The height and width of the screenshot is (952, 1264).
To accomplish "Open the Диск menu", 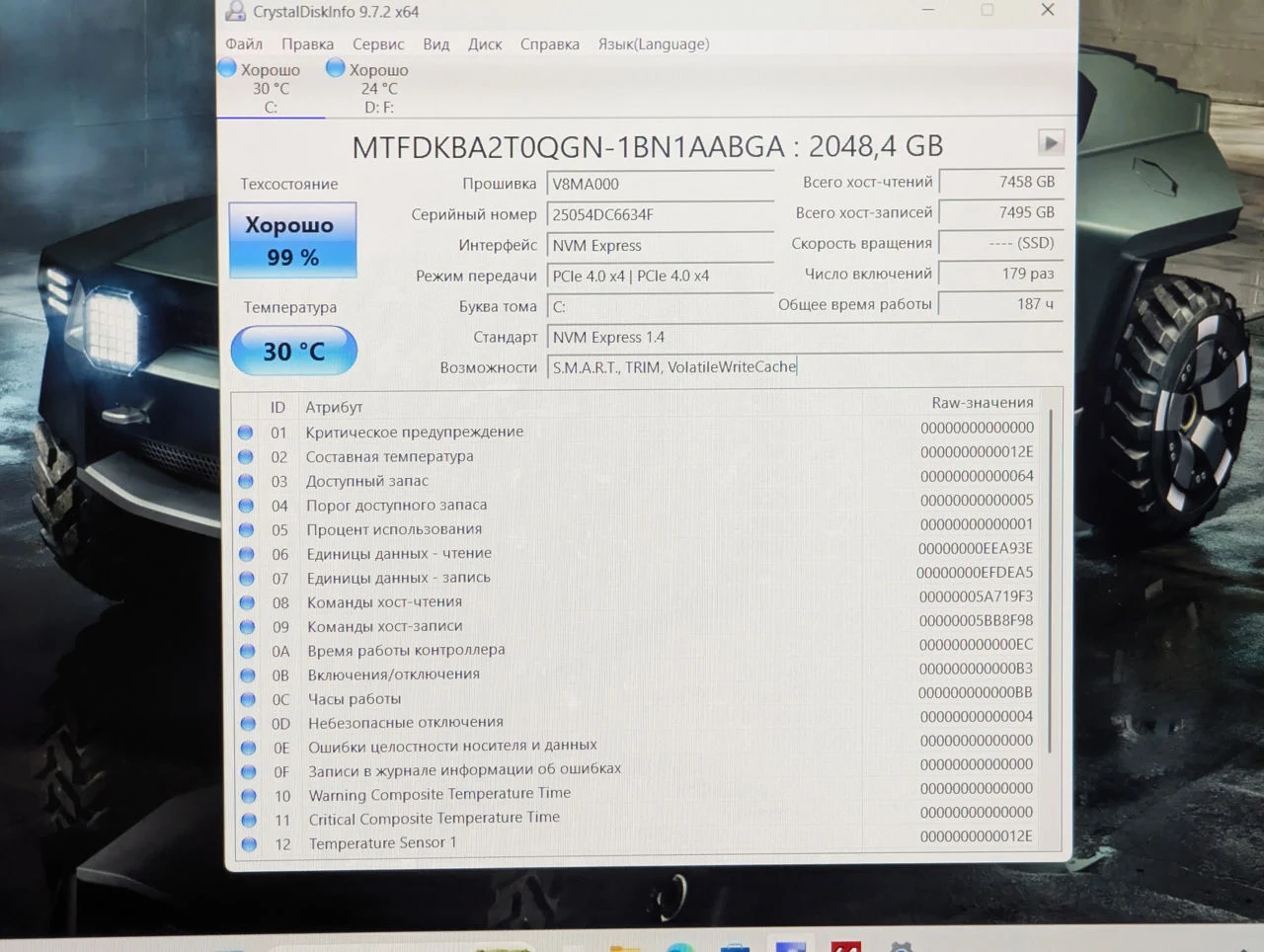I will click(x=485, y=43).
